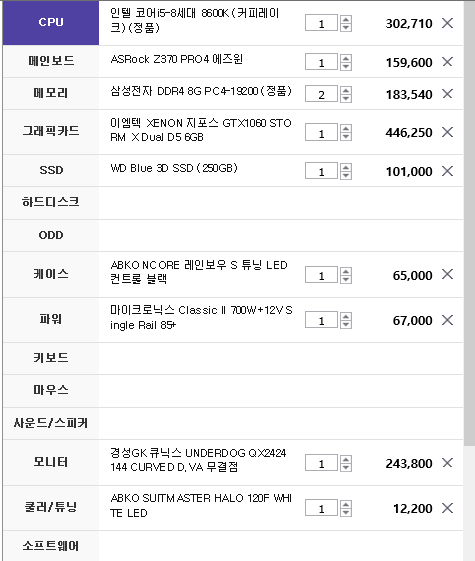Decrease memory quantity with down arrow
This screenshot has width=475, height=561.
pos(346,98)
